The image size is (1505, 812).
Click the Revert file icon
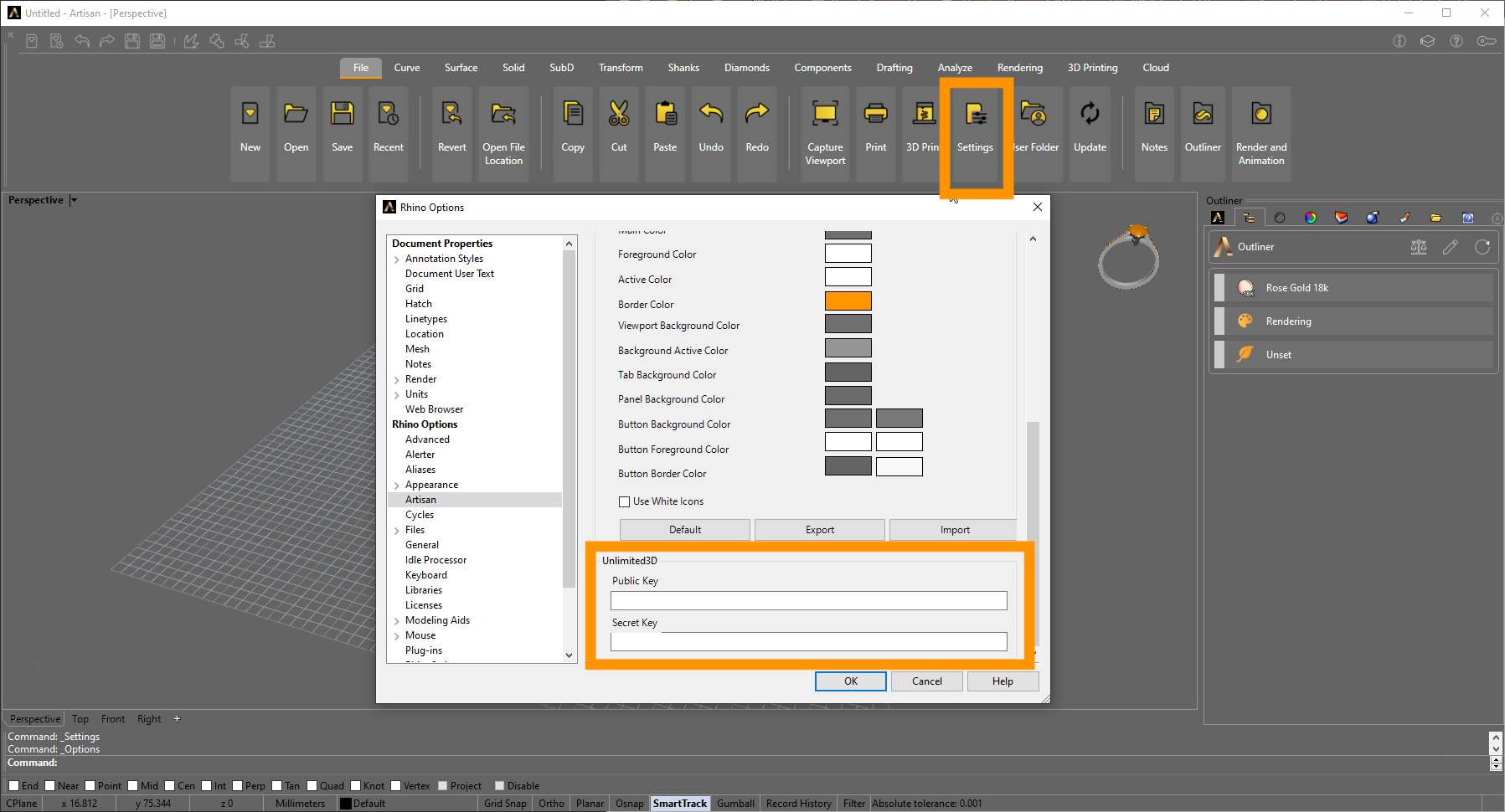451,115
